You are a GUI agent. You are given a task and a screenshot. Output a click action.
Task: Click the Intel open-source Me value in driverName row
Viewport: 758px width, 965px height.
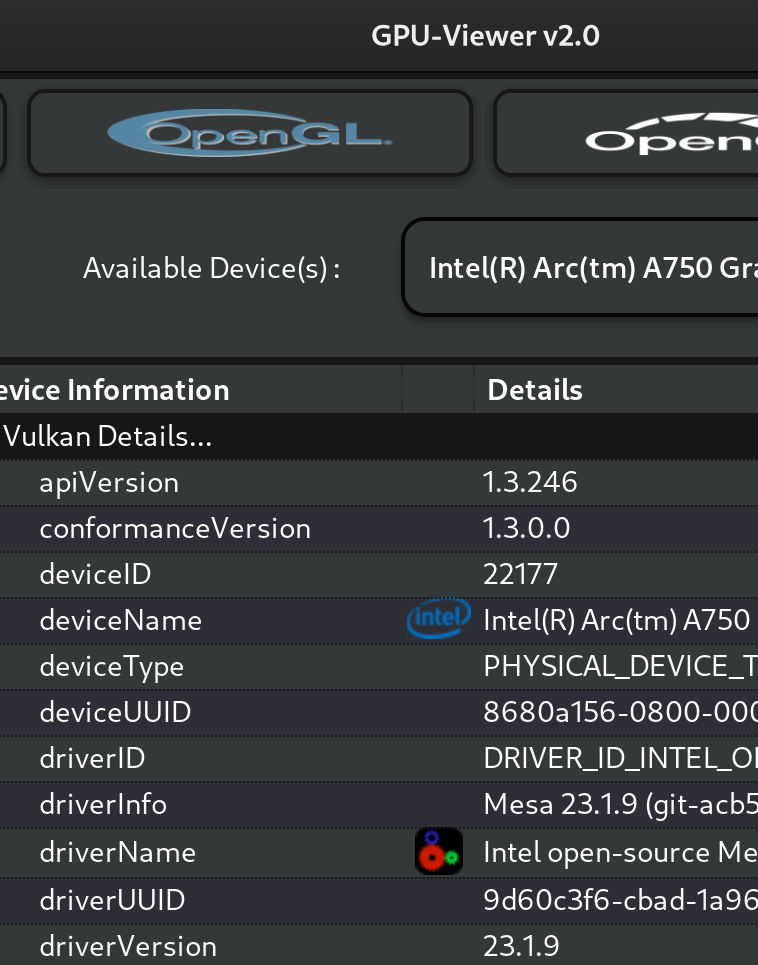tap(621, 852)
